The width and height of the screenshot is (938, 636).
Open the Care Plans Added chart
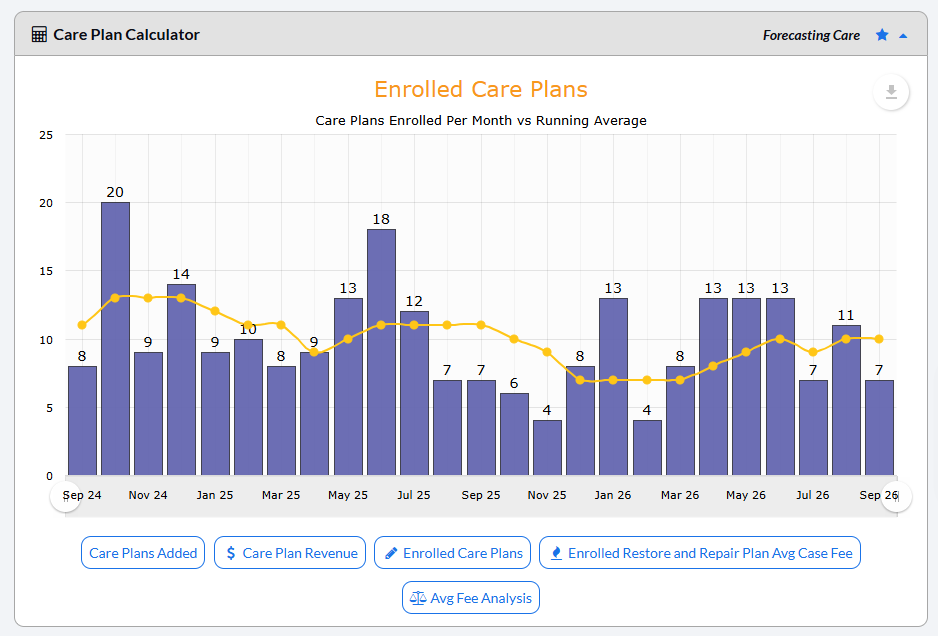click(143, 553)
